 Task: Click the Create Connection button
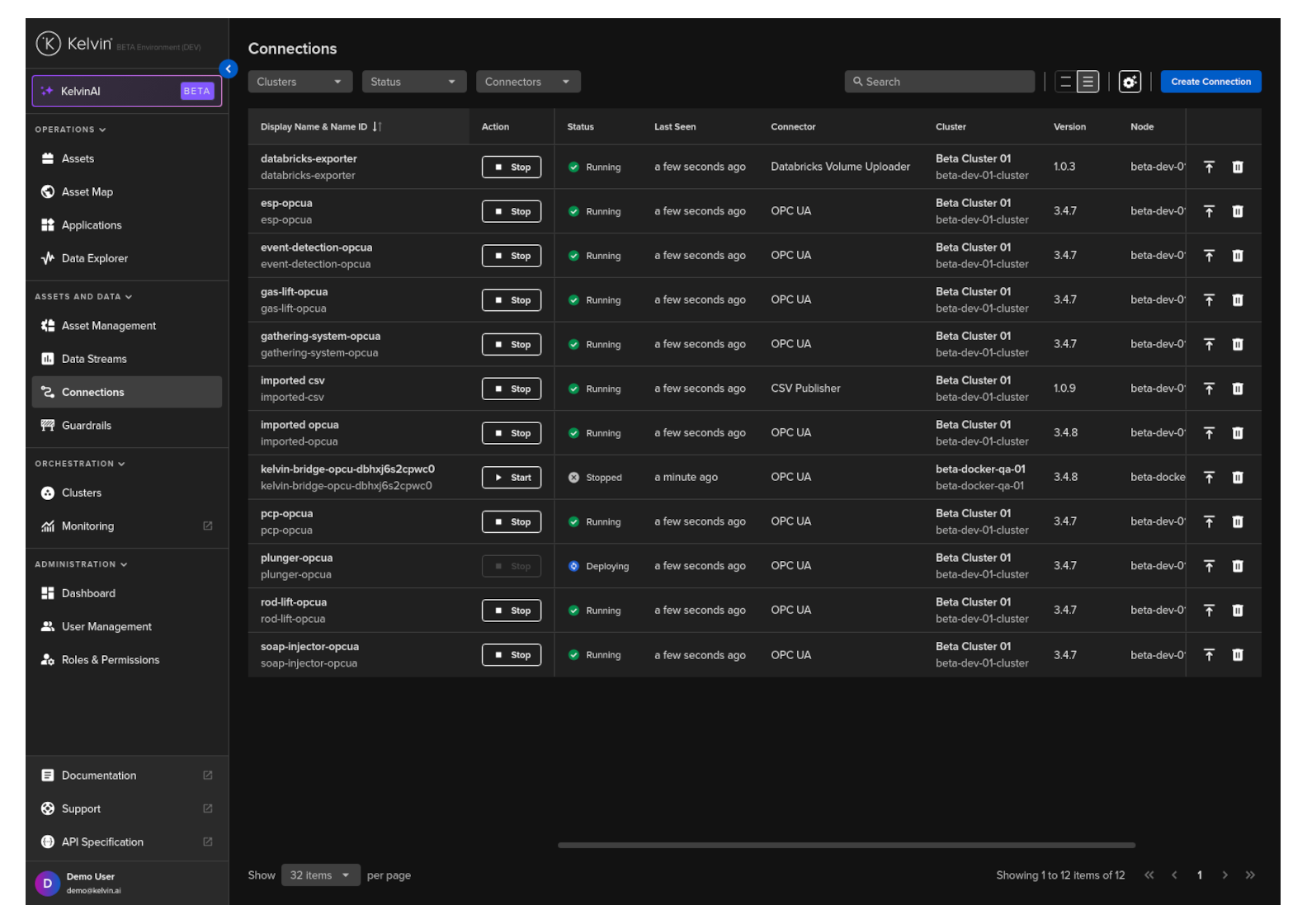coord(1210,82)
